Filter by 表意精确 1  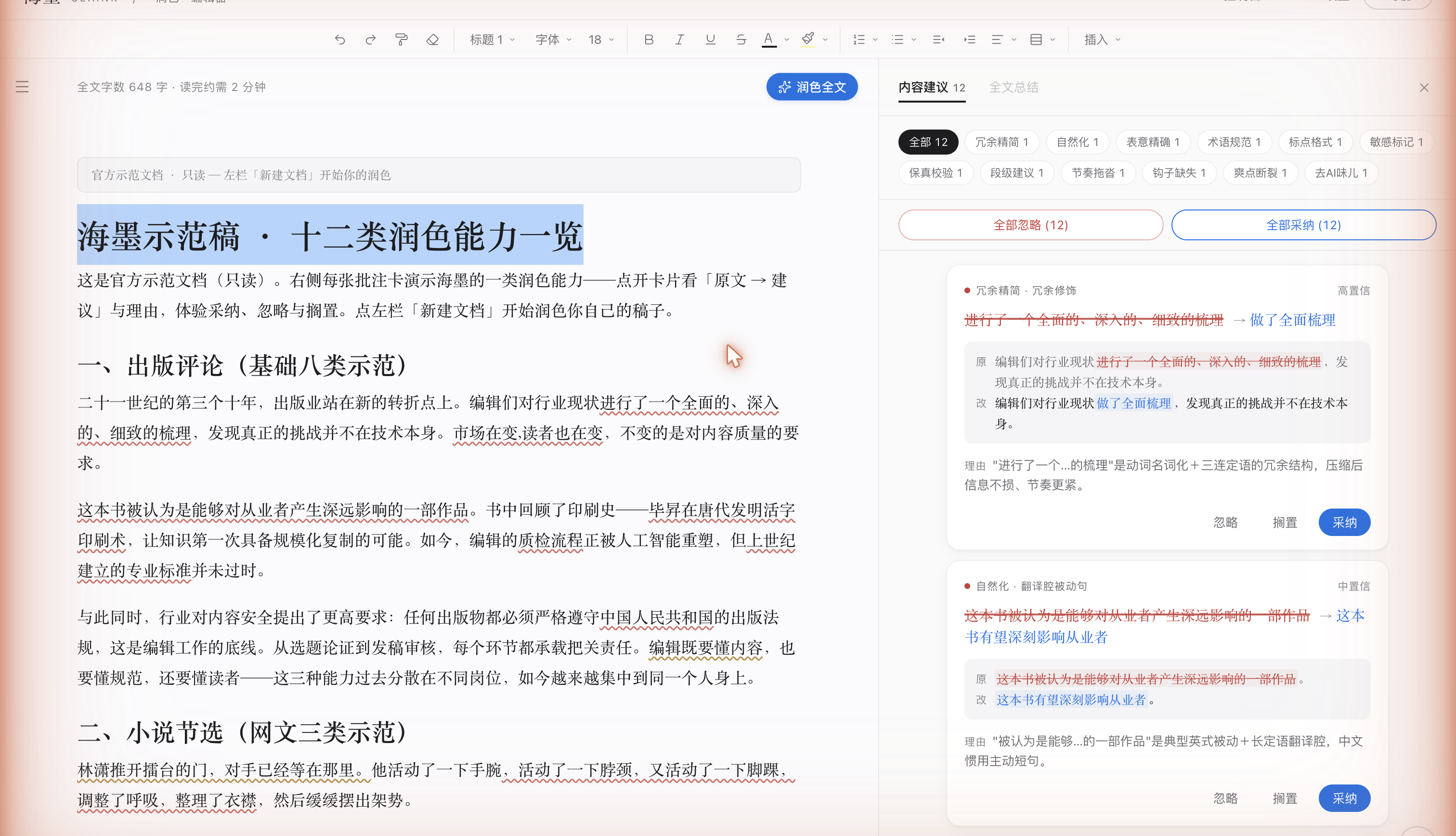(x=1153, y=142)
